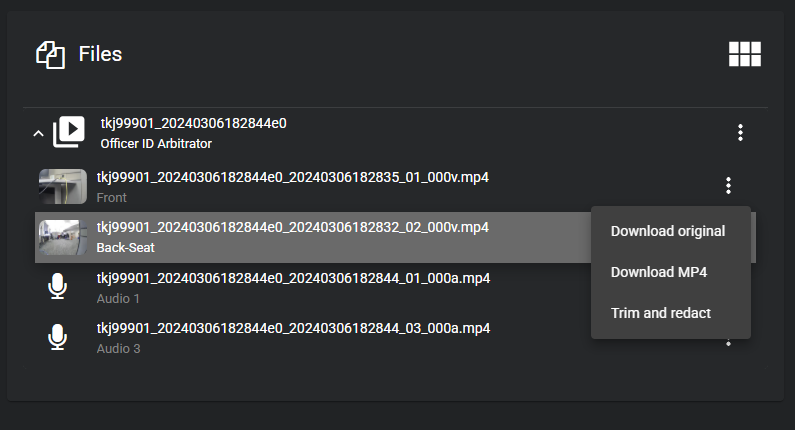This screenshot has height=430, width=795.
Task: Click the Officer ID Arbitrator label
Action: click(156, 143)
